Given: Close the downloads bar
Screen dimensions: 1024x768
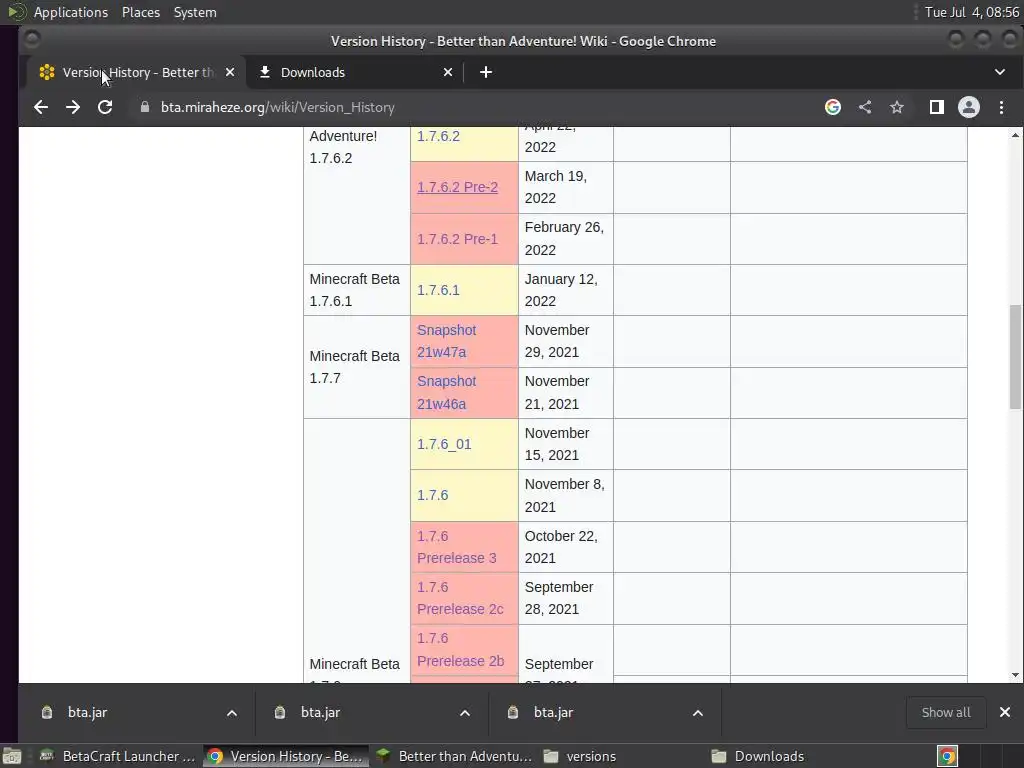Looking at the screenshot, I should click(1004, 712).
